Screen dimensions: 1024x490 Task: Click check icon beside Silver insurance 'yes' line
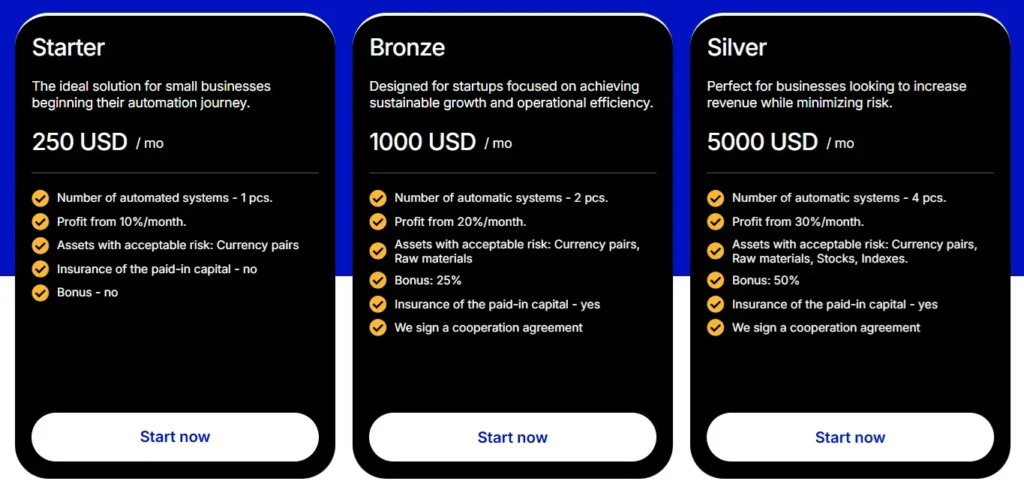click(715, 304)
